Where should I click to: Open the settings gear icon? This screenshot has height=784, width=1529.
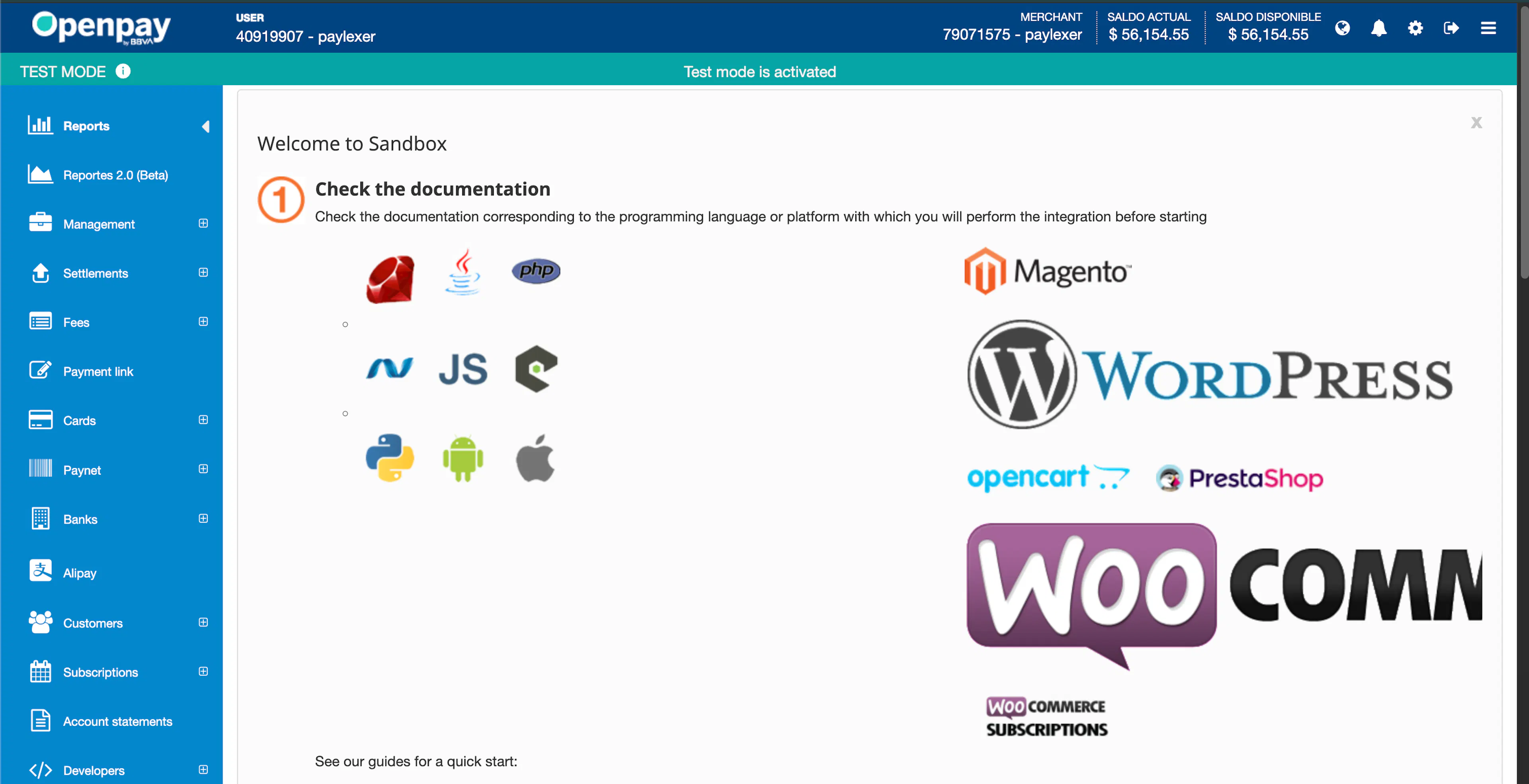point(1415,28)
